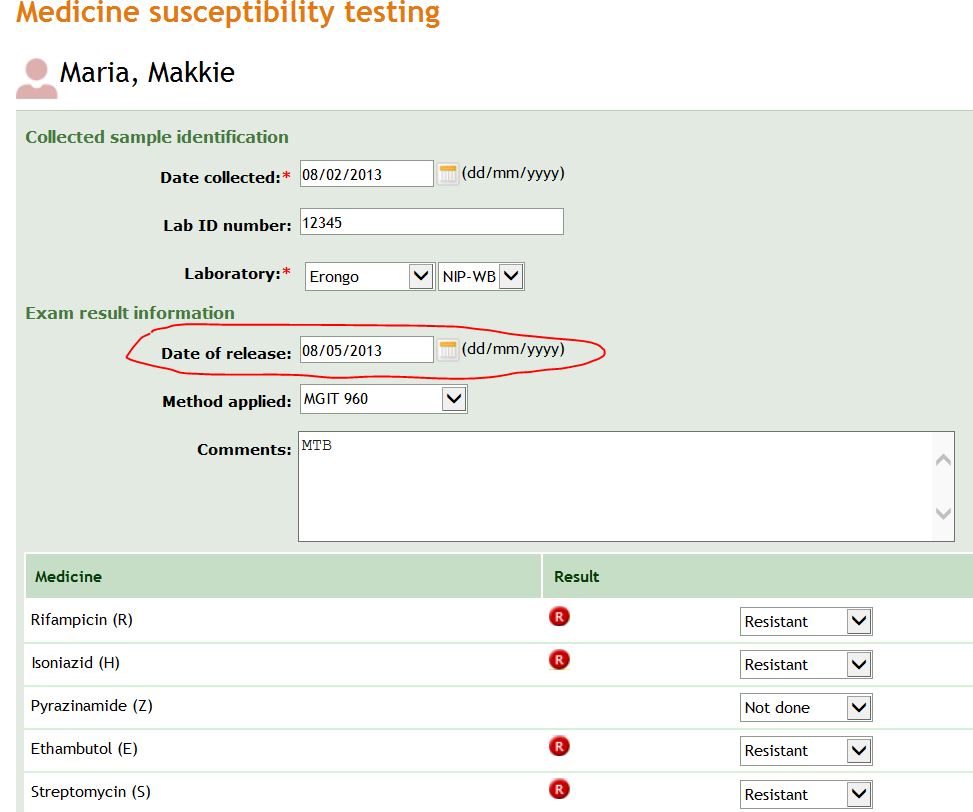Click the Date collected input field
This screenshot has width=973, height=812.
pyautogui.click(x=367, y=174)
